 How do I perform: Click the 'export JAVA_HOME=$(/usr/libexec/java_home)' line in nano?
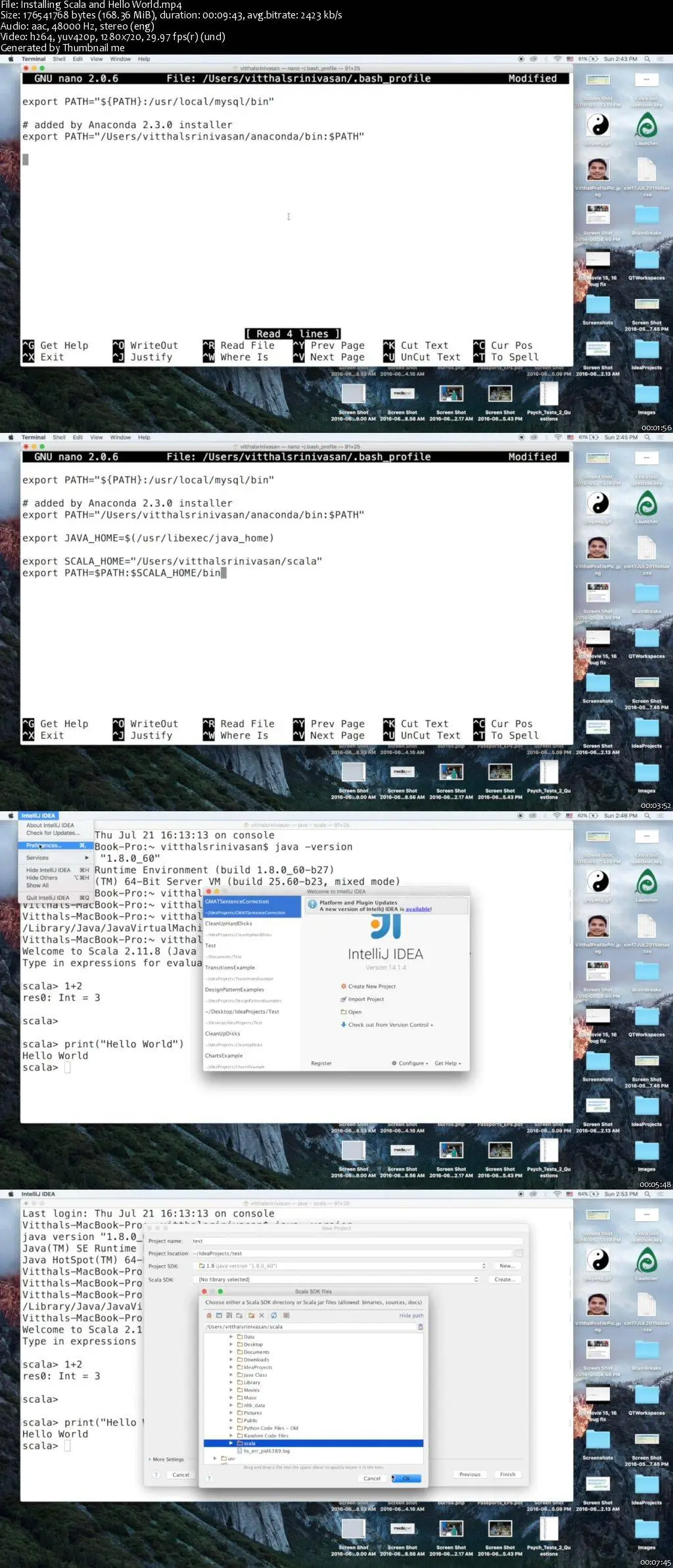coord(148,538)
